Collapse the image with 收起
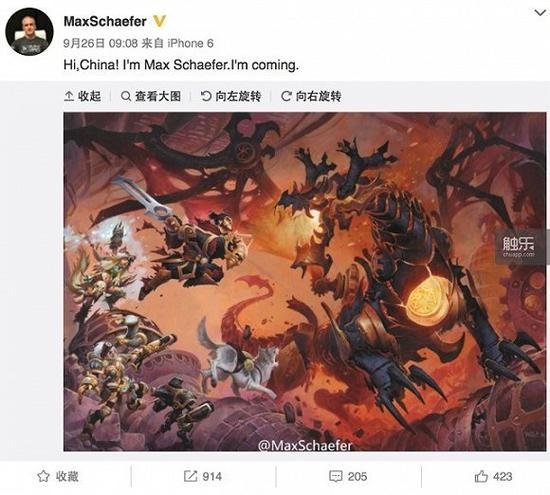 (83, 96)
